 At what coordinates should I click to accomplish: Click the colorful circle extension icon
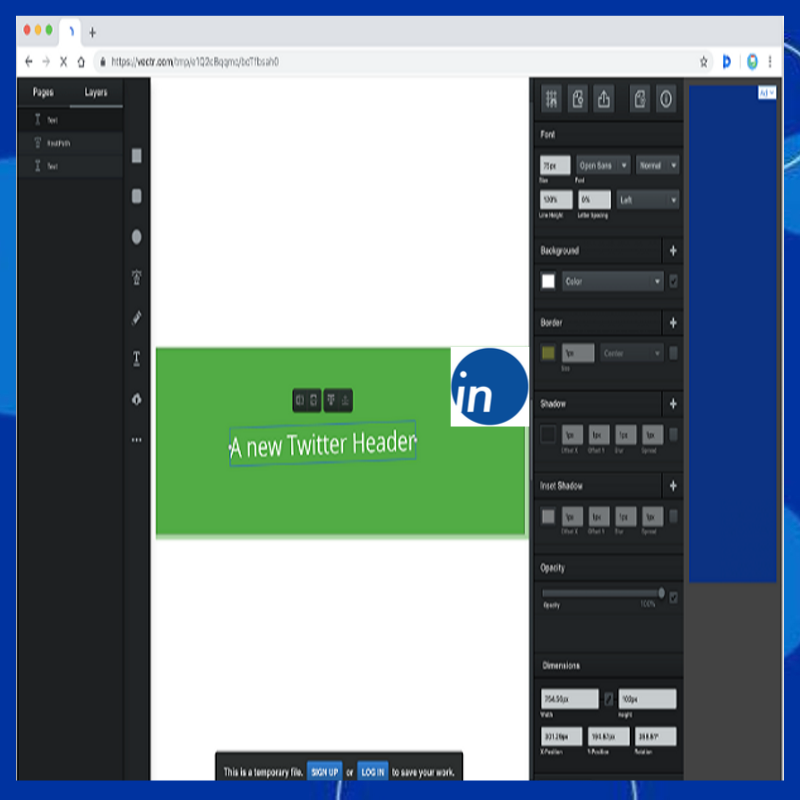[x=752, y=62]
